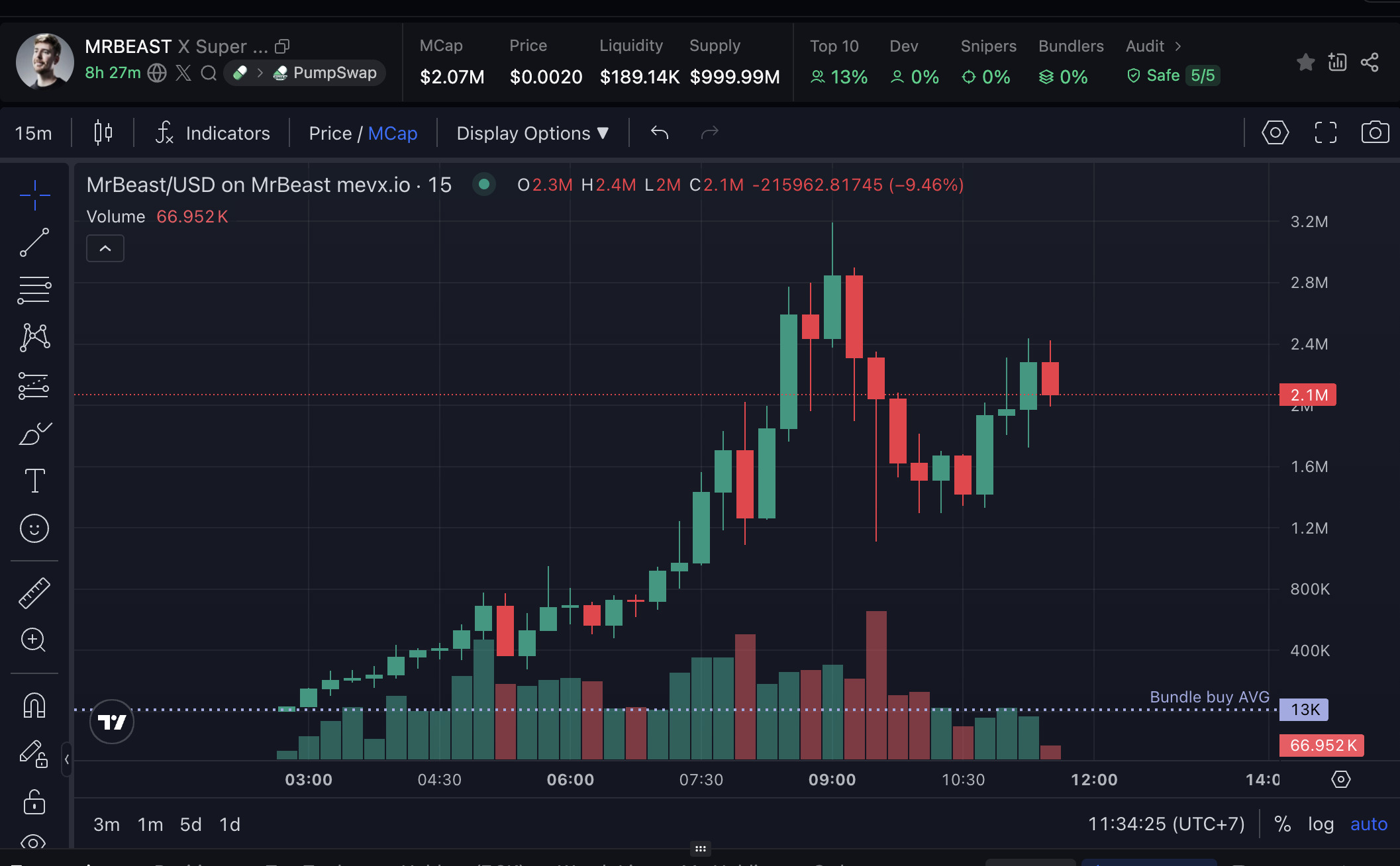The height and width of the screenshot is (866, 1400).
Task: Open the Indicators dialog
Action: (213, 133)
